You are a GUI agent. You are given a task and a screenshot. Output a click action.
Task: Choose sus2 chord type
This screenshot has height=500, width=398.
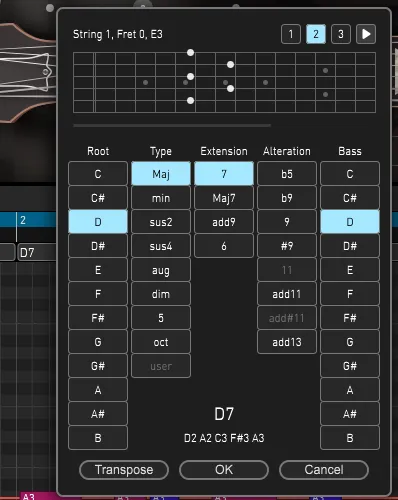(161, 222)
